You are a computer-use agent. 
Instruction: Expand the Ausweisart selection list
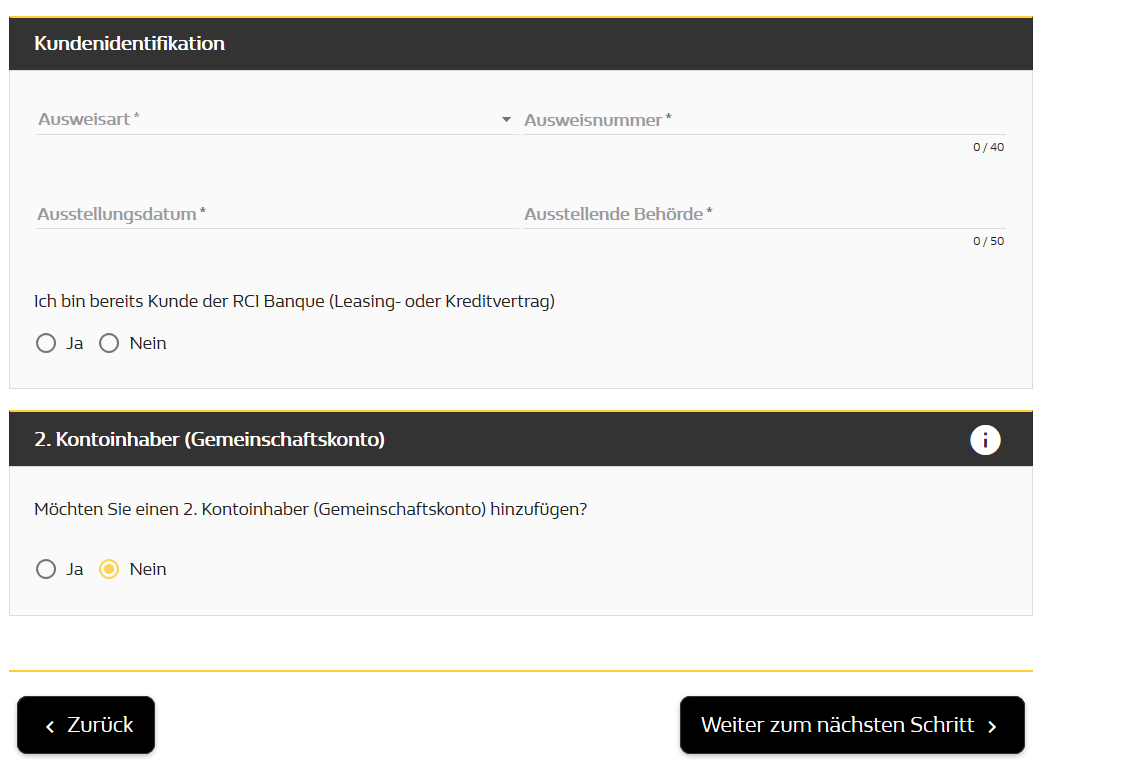tap(505, 119)
